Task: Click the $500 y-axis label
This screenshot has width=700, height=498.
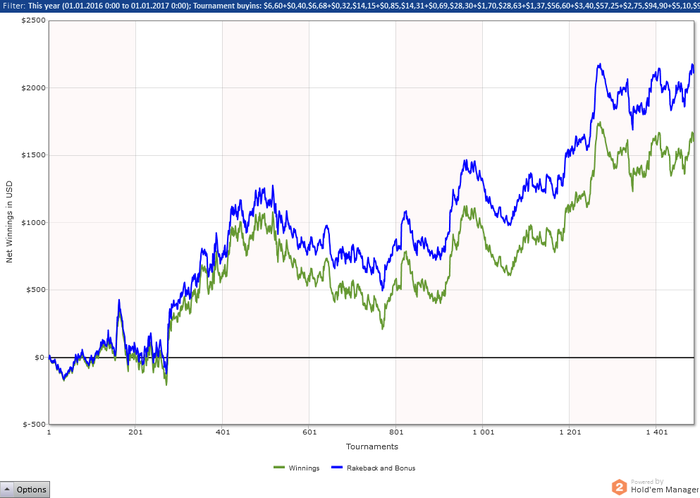Action: pos(36,290)
